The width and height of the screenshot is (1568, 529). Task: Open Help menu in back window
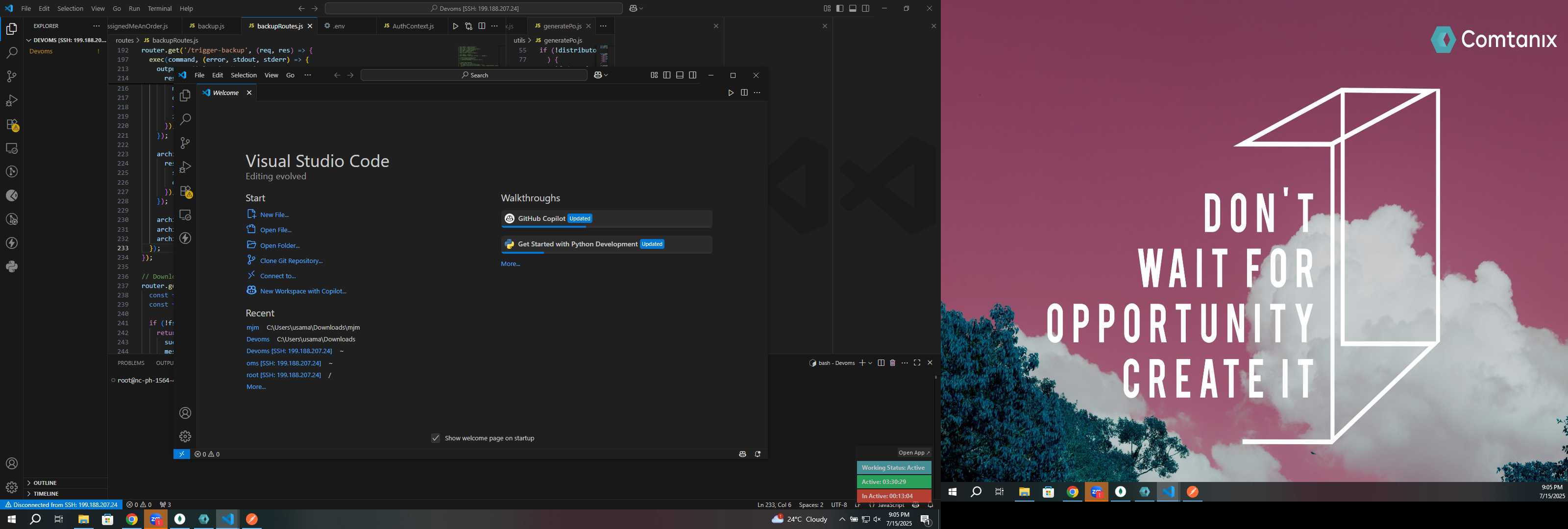pyautogui.click(x=186, y=8)
